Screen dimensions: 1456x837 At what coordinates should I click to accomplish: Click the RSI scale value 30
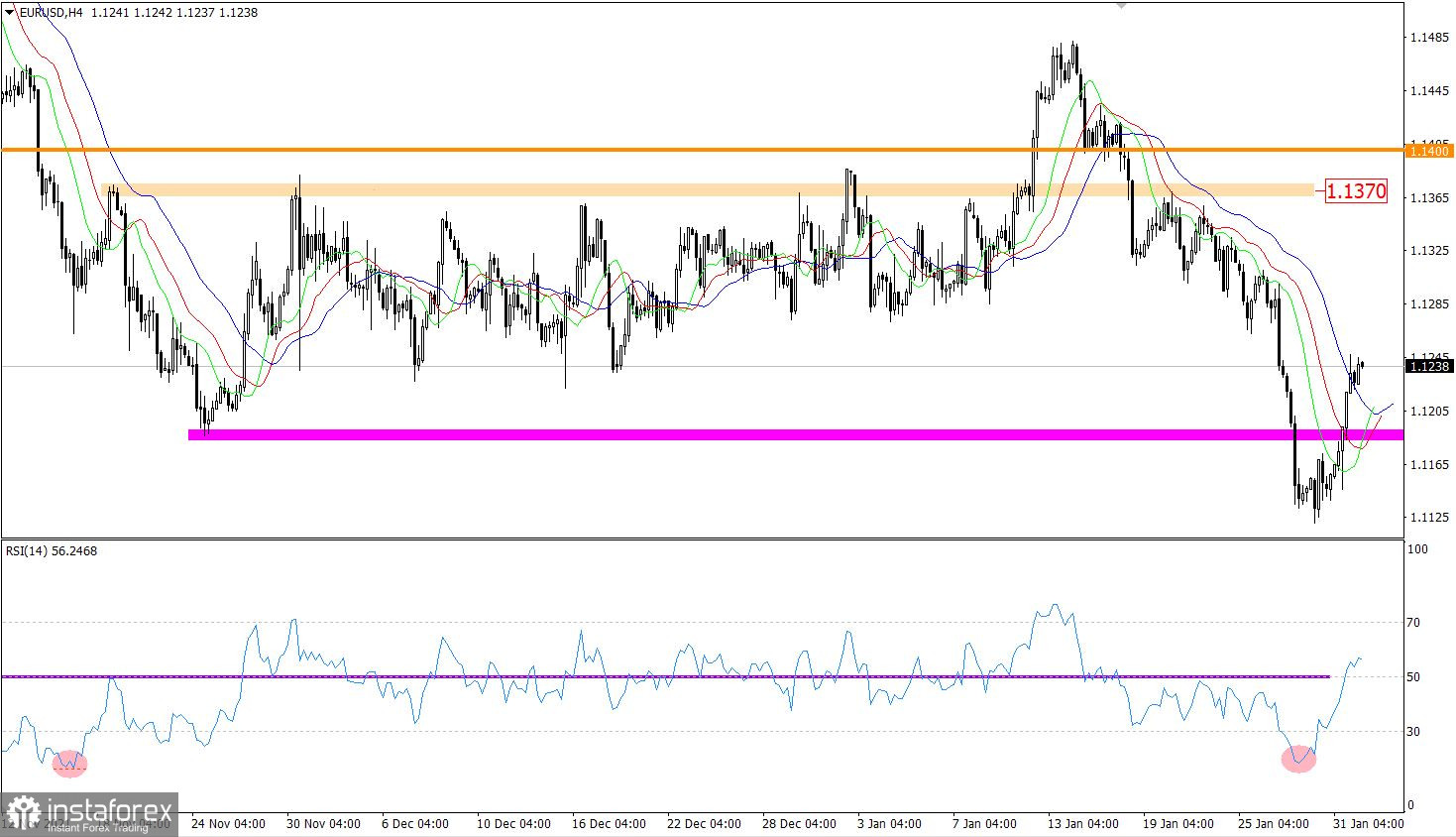point(1414,732)
